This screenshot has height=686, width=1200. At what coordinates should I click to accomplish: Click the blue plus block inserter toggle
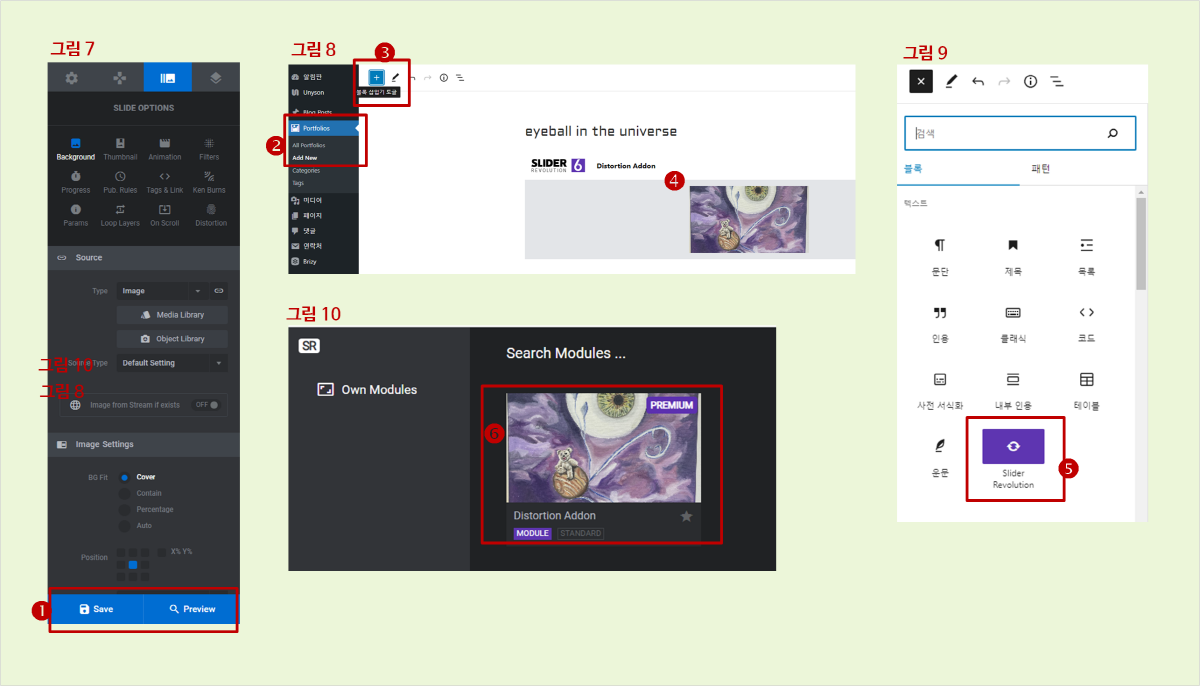click(x=376, y=77)
